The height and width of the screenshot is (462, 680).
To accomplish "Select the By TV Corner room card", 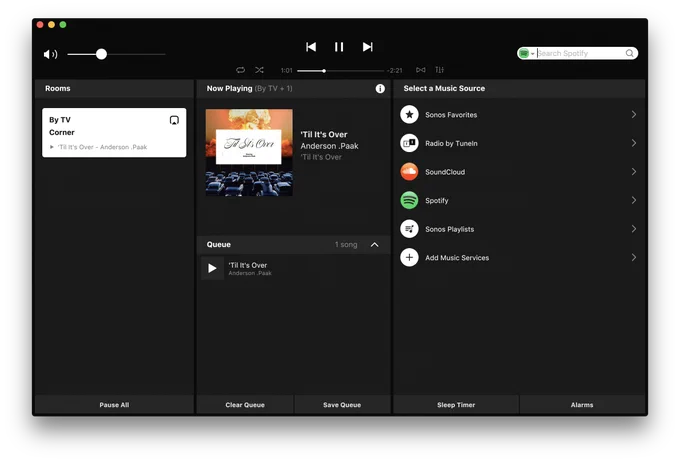I will pyautogui.click(x=114, y=133).
